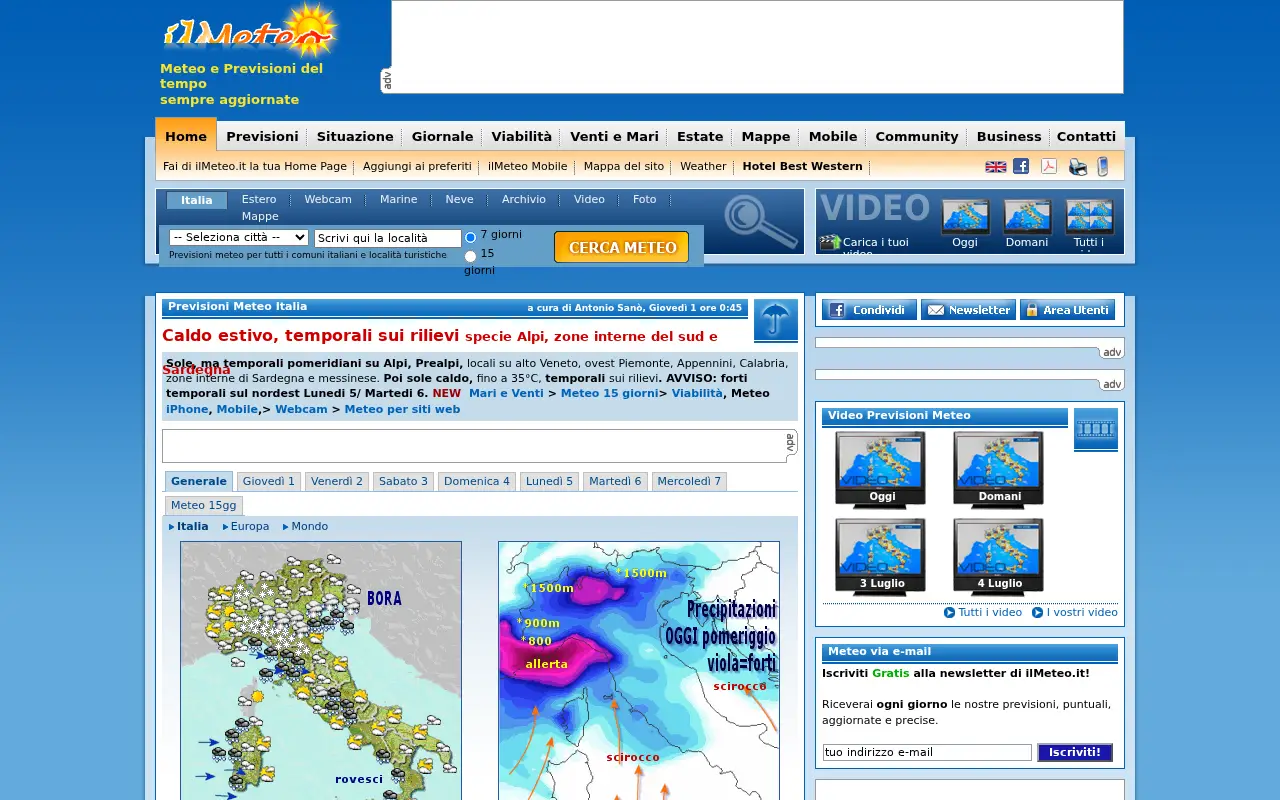Click the precipitation map for OGGI pomeriggio

coord(639,671)
